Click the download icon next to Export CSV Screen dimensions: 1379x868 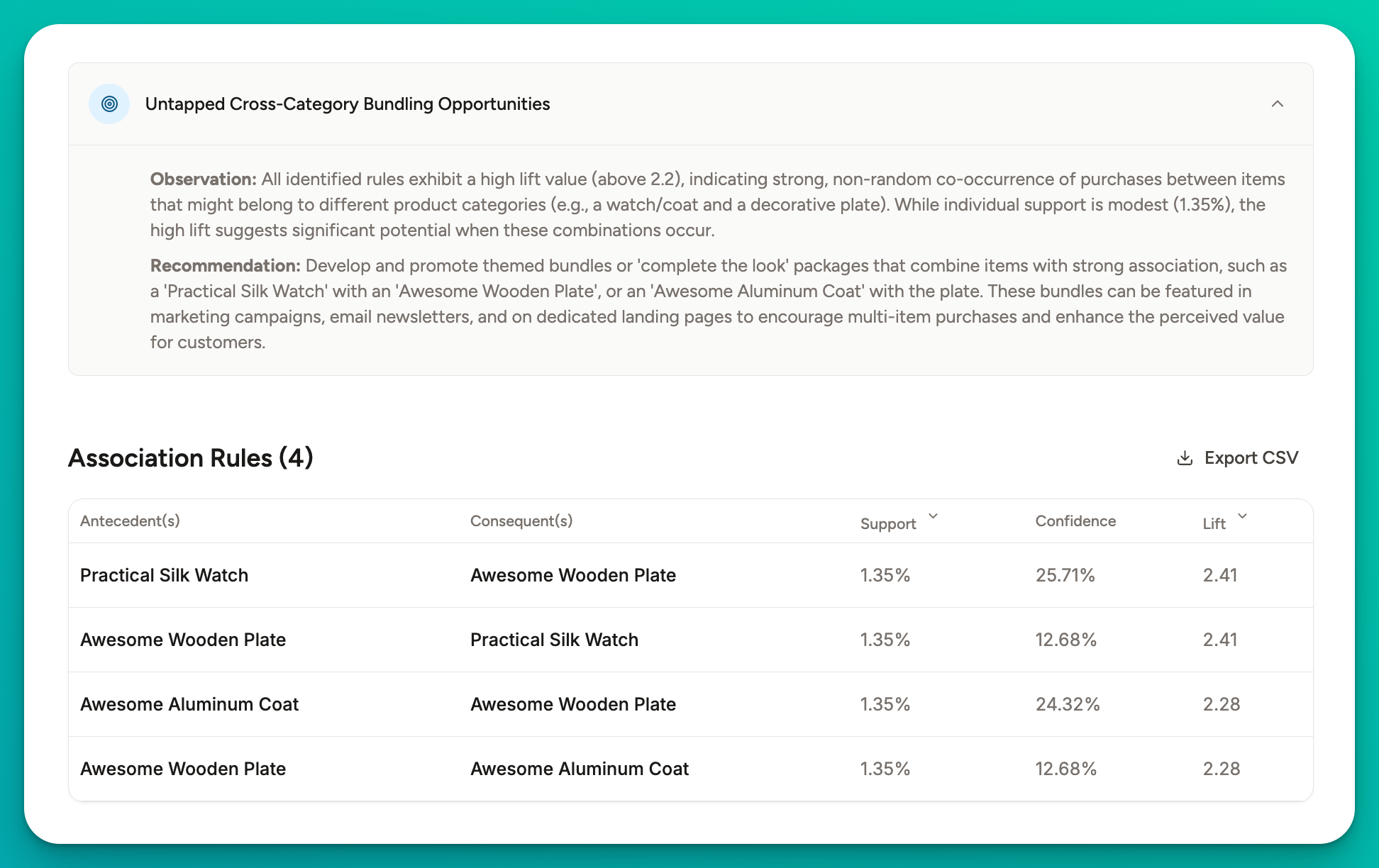(1184, 457)
